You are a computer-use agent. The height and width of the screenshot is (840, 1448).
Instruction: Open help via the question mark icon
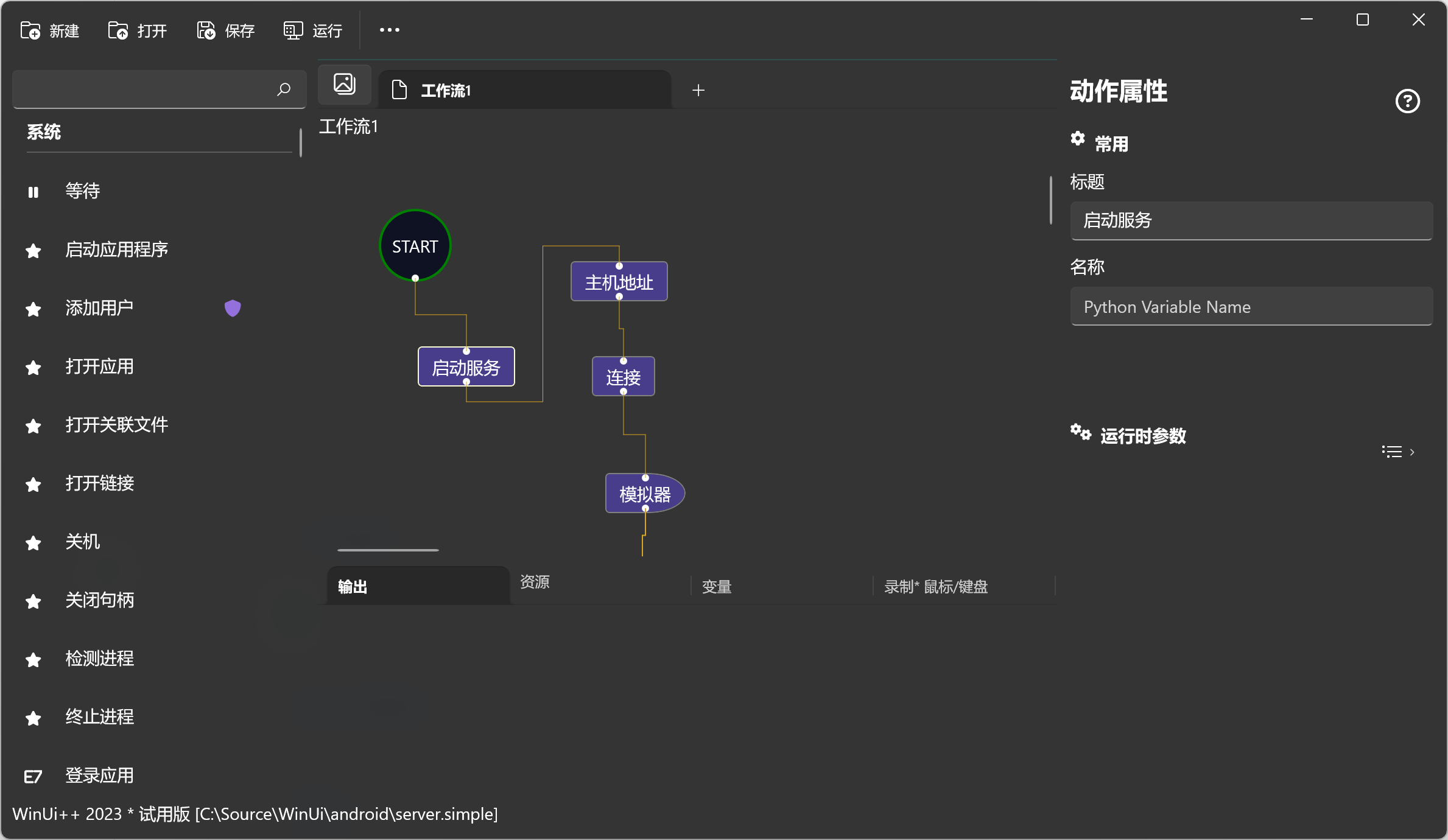1407,101
